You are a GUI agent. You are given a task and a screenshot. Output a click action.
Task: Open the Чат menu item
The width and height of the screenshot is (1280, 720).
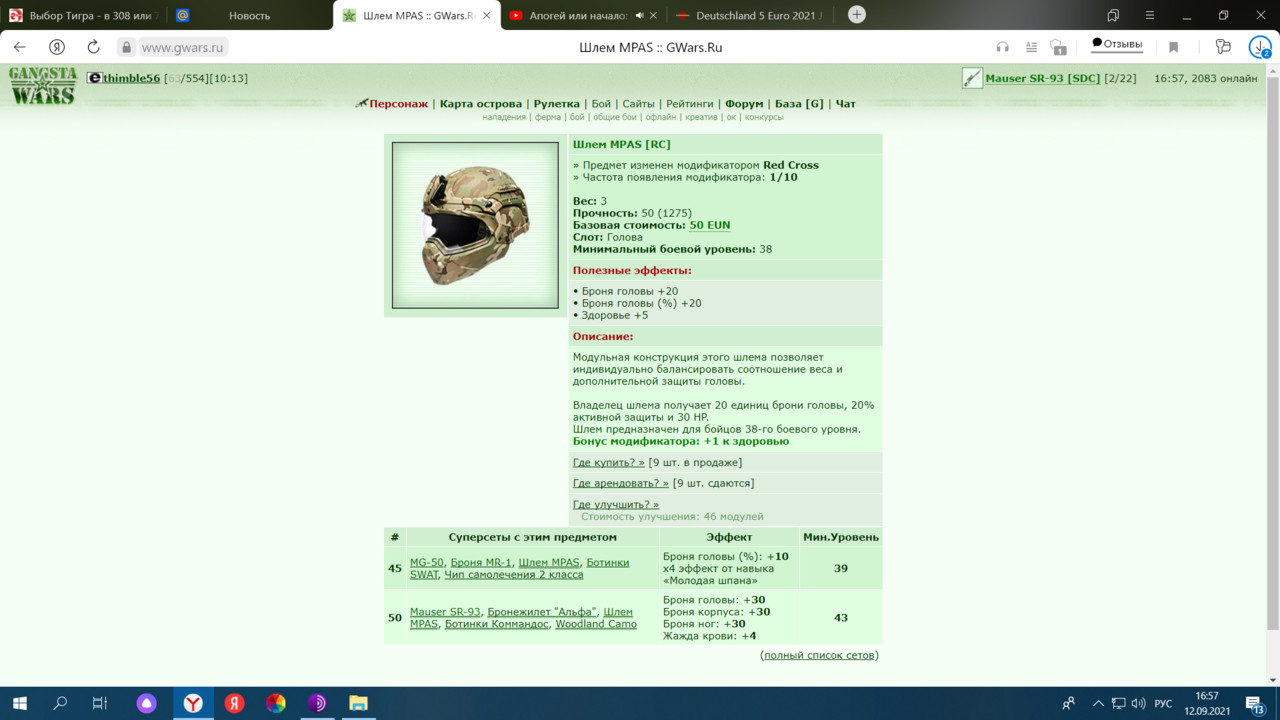pyautogui.click(x=846, y=104)
